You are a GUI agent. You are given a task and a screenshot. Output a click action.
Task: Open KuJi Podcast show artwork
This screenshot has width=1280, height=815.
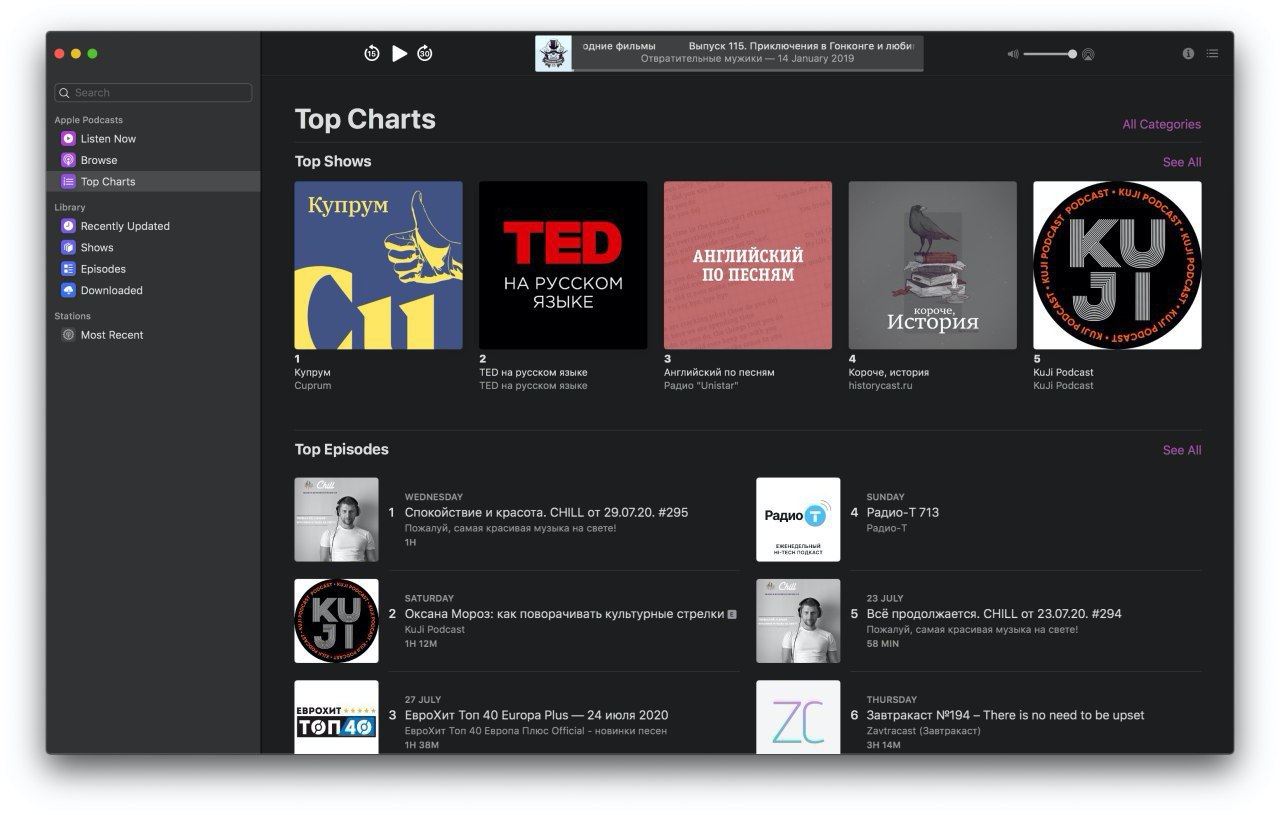point(1117,265)
